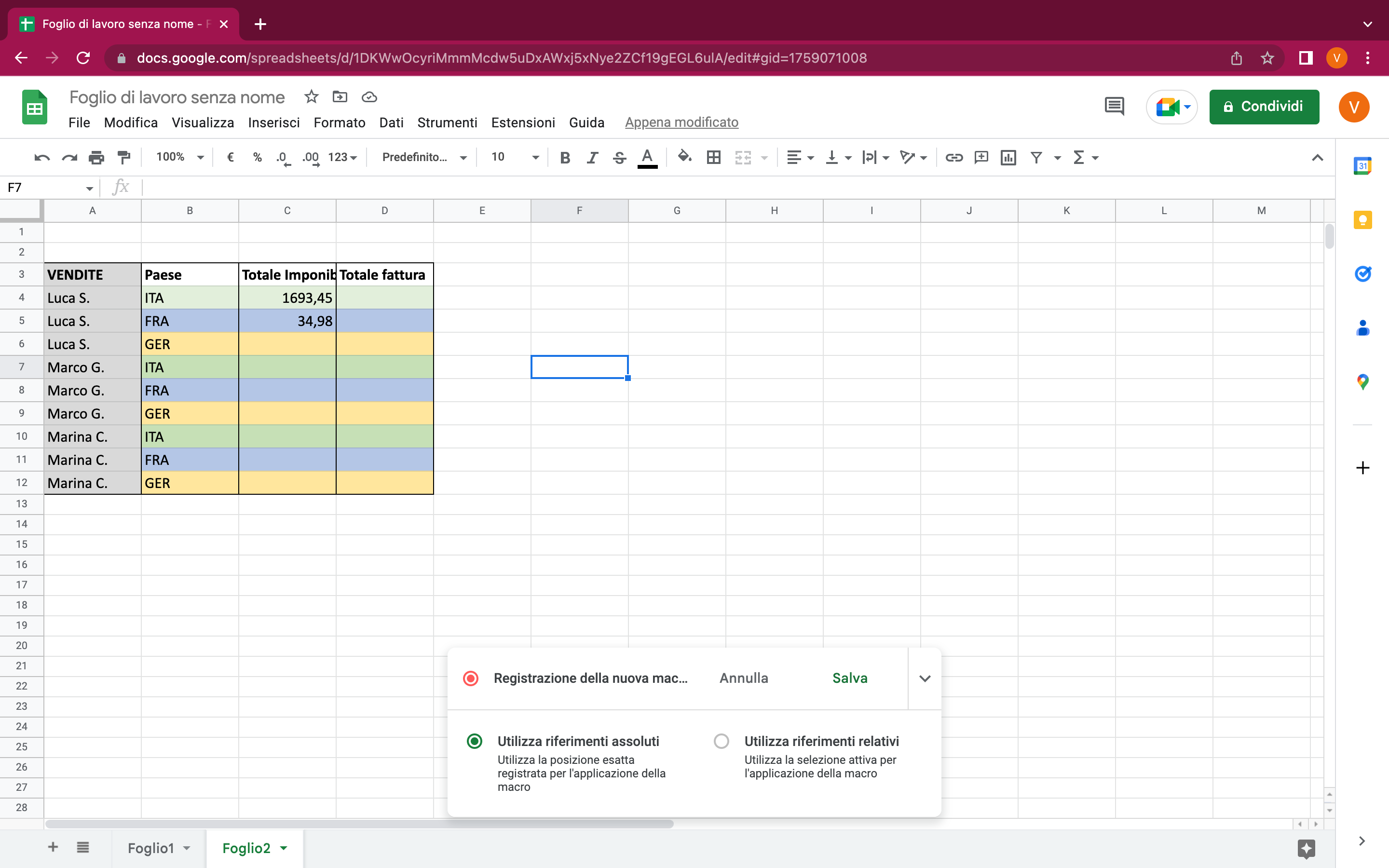Open Google Keep in side panel

pos(1362,220)
